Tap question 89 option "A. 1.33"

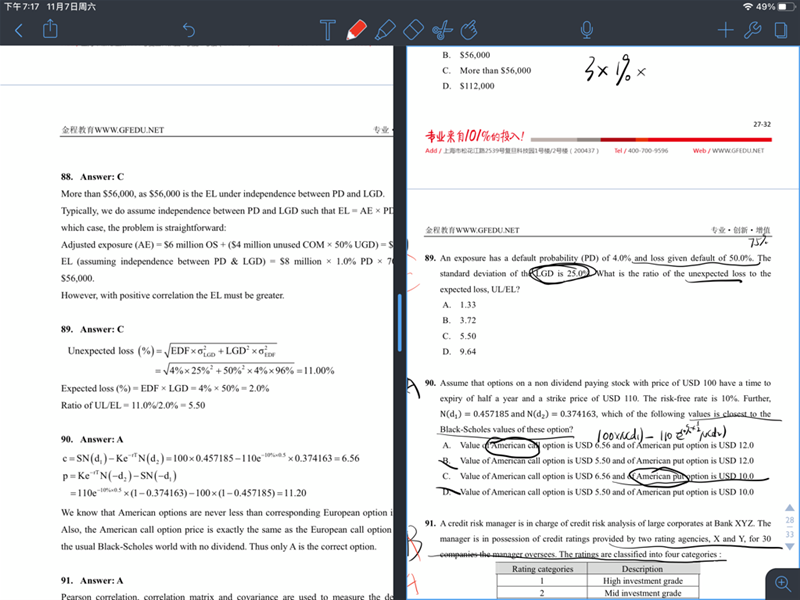point(459,305)
